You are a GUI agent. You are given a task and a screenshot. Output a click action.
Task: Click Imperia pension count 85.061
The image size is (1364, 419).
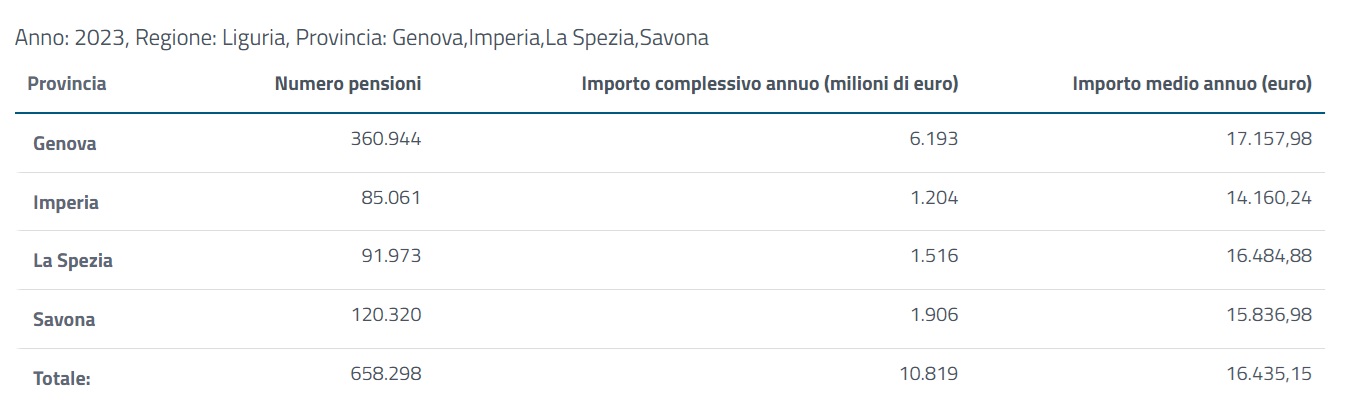[391, 198]
